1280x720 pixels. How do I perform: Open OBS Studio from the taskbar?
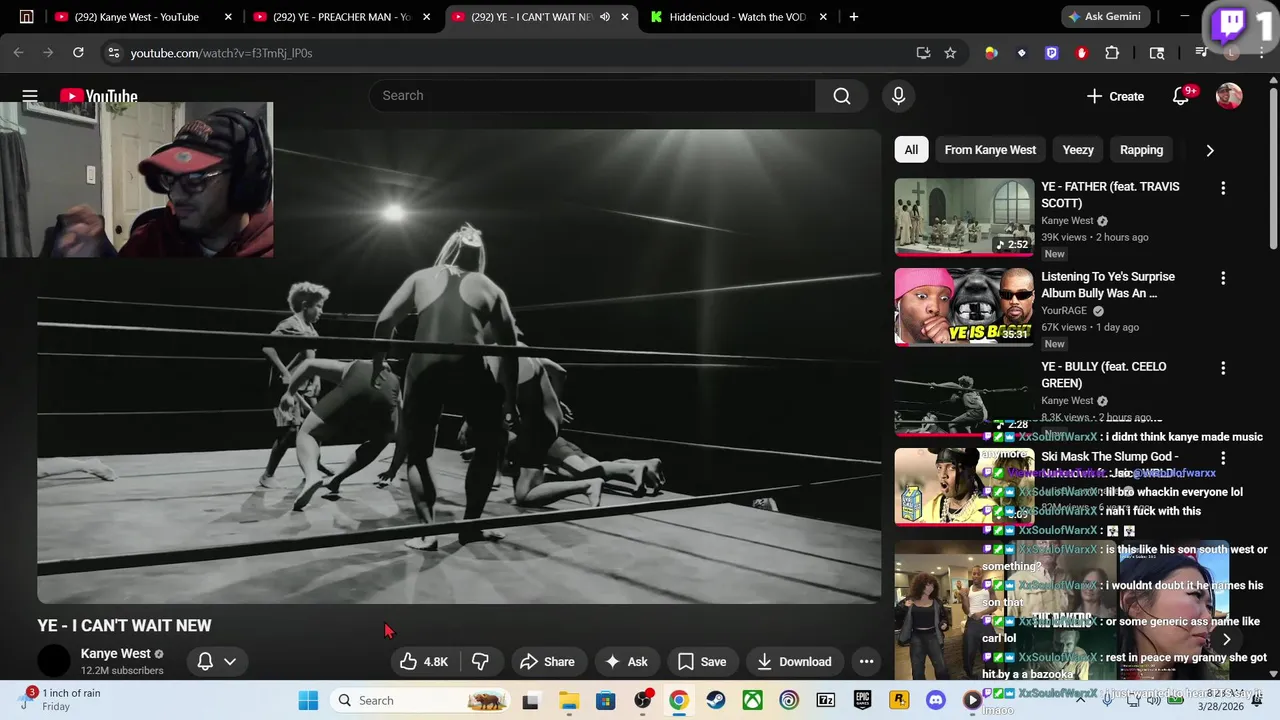point(642,700)
